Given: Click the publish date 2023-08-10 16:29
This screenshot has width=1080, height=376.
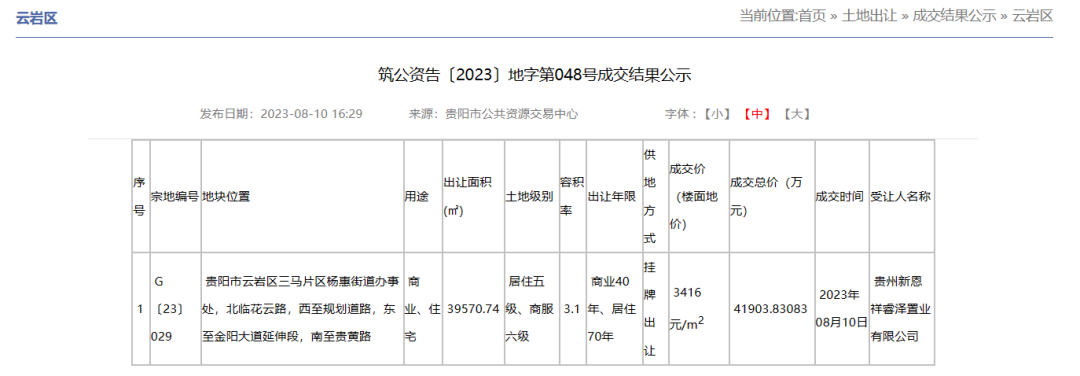Looking at the screenshot, I should [311, 114].
